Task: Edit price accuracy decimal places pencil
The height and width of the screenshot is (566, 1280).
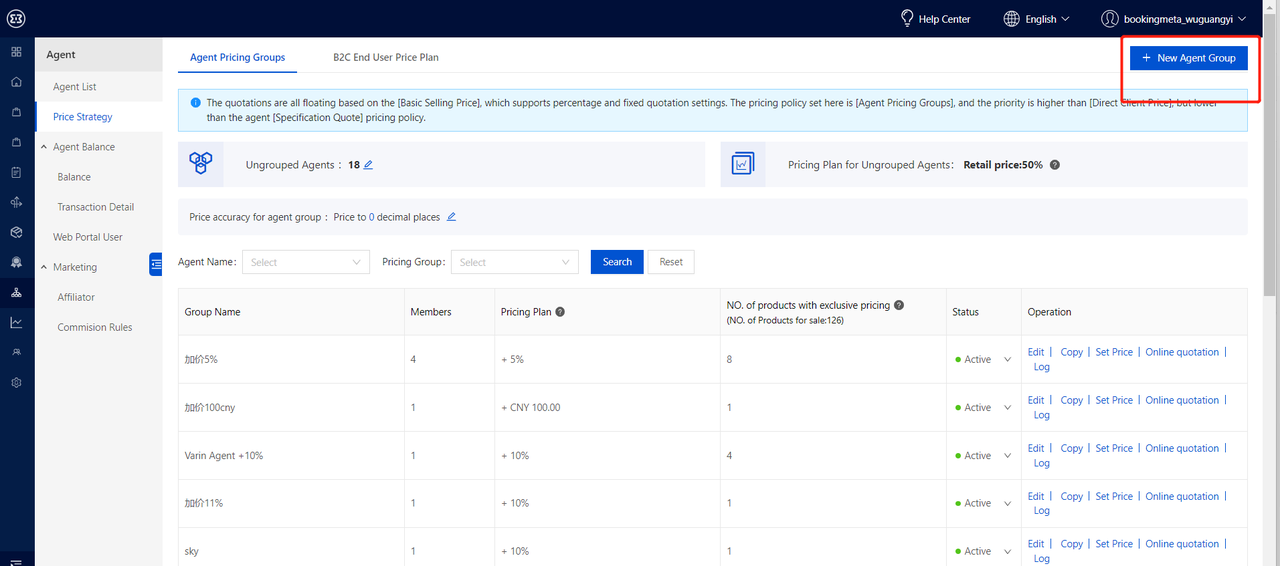Action: pyautogui.click(x=451, y=217)
